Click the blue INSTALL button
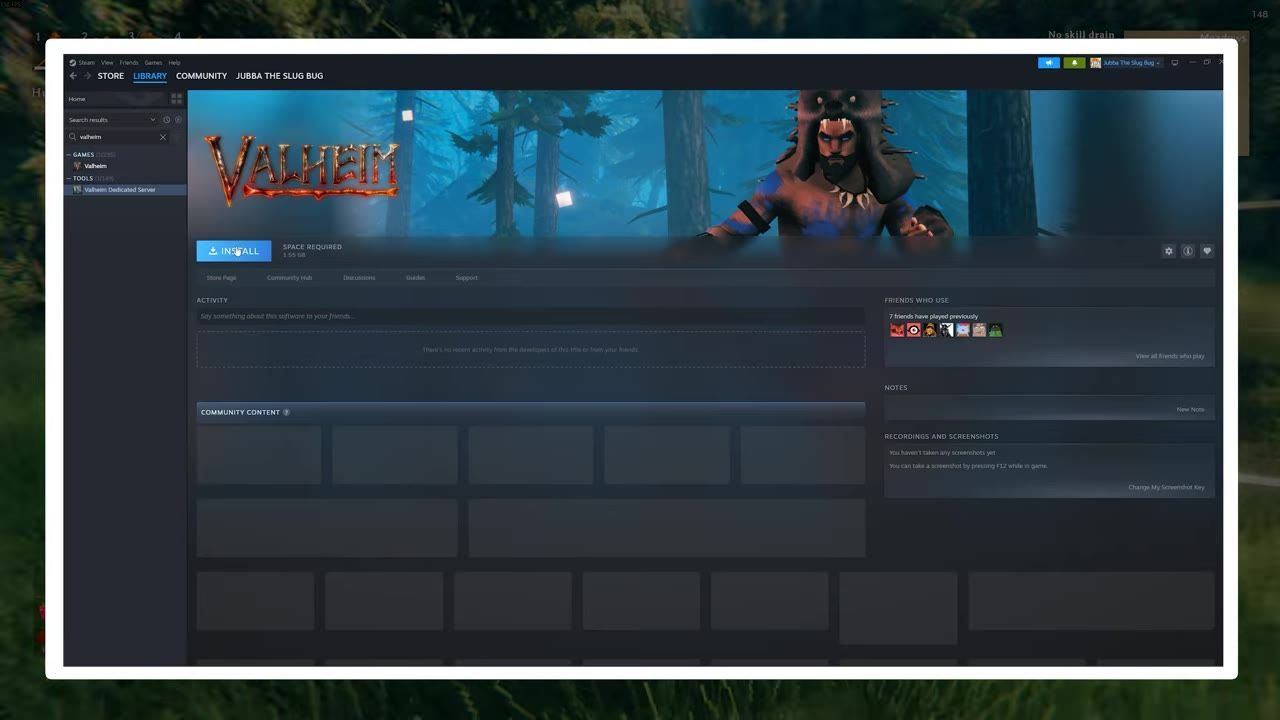 [x=234, y=251]
